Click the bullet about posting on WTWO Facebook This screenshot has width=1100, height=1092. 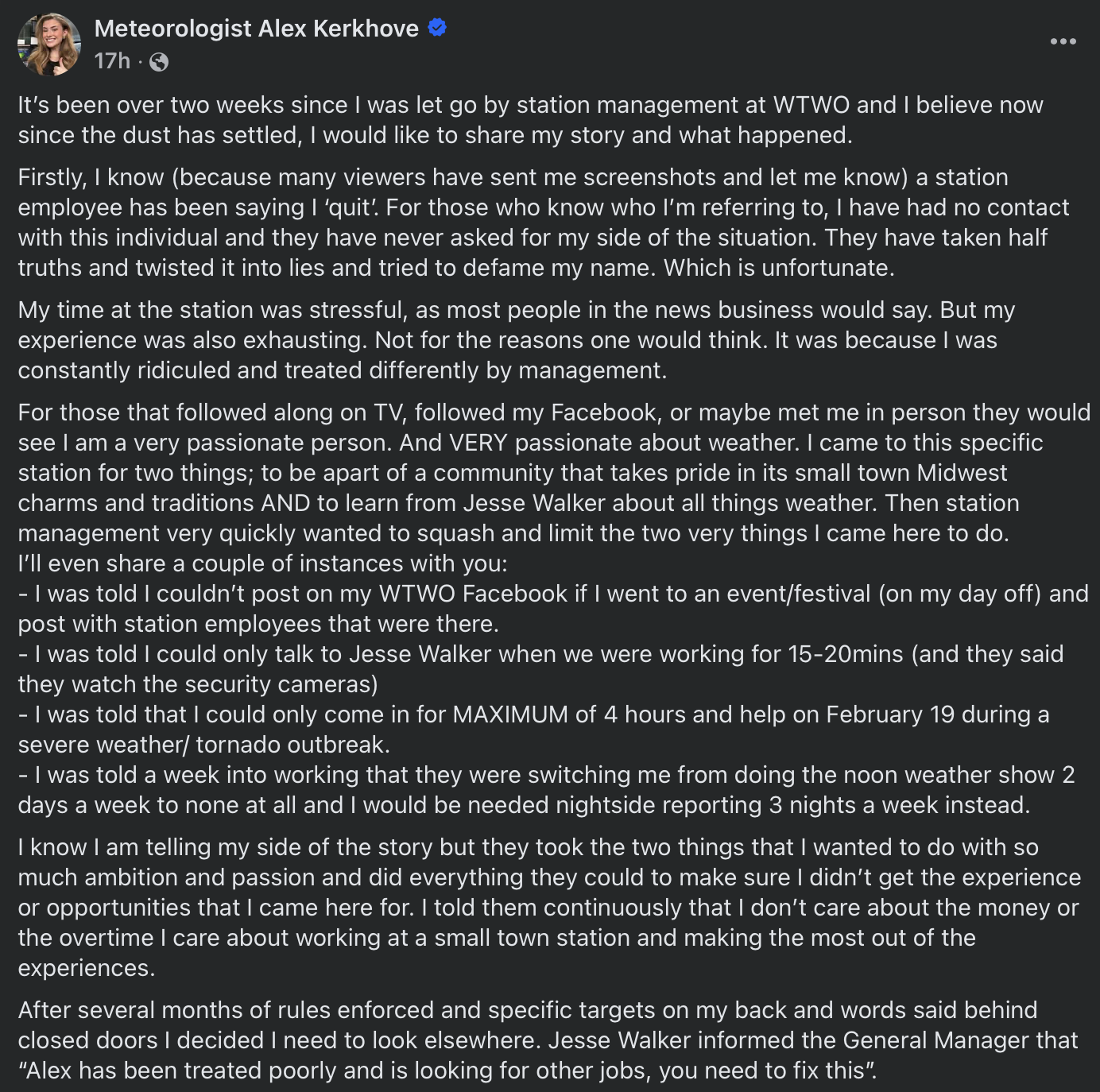(x=553, y=609)
